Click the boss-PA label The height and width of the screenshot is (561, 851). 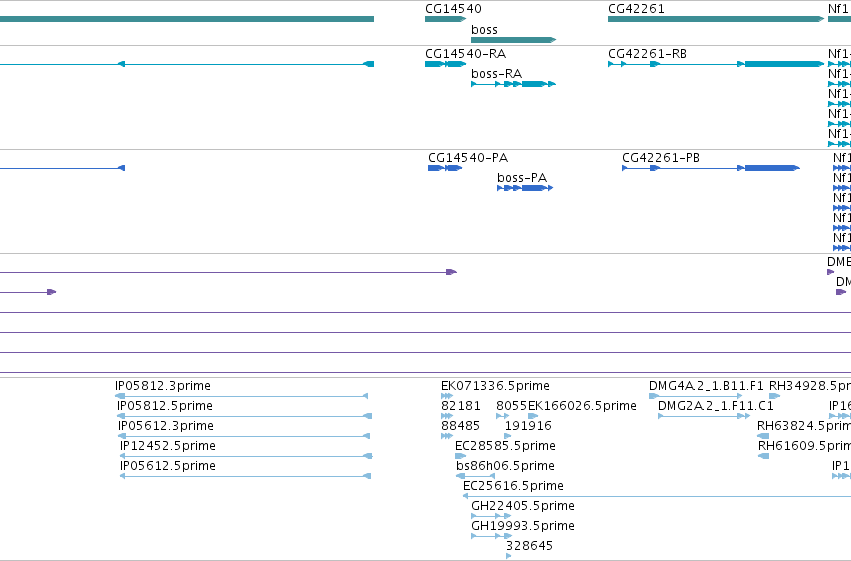pos(522,178)
